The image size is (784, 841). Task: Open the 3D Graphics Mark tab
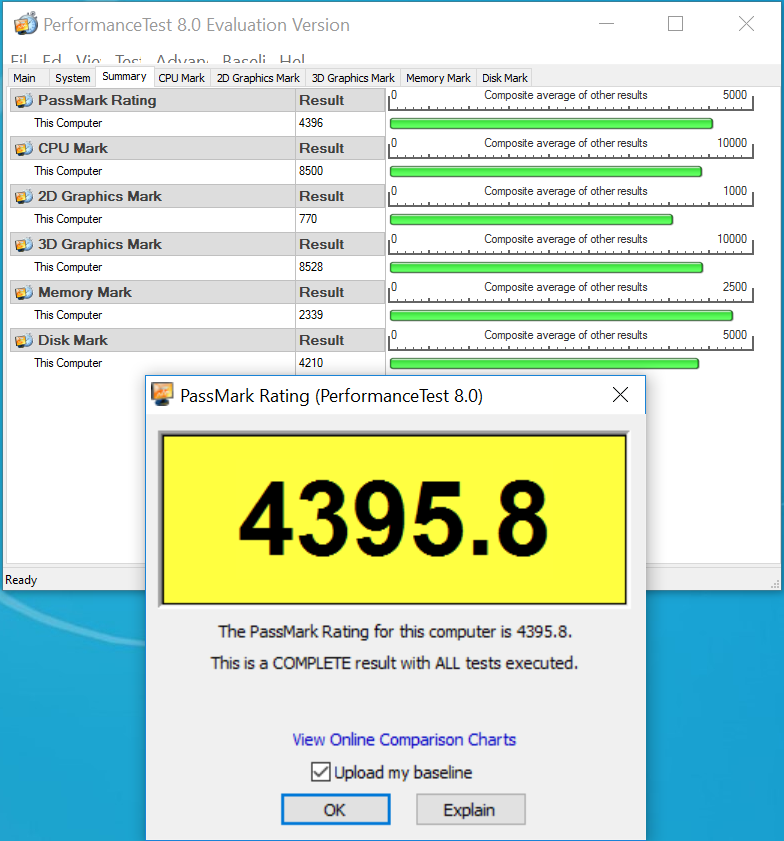tap(353, 78)
